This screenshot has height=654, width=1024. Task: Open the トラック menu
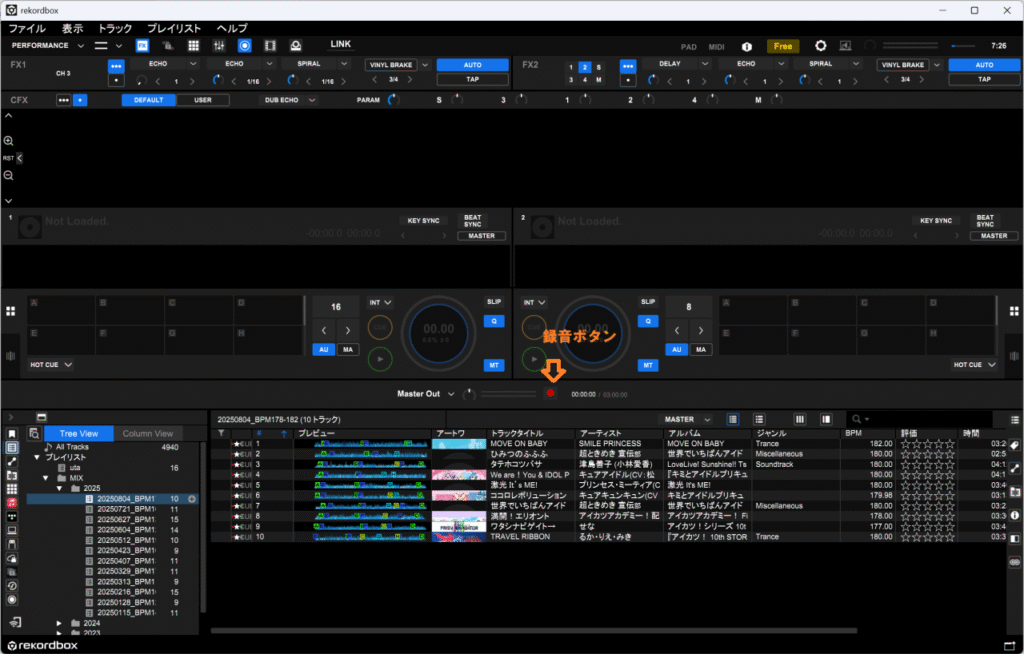(115, 28)
